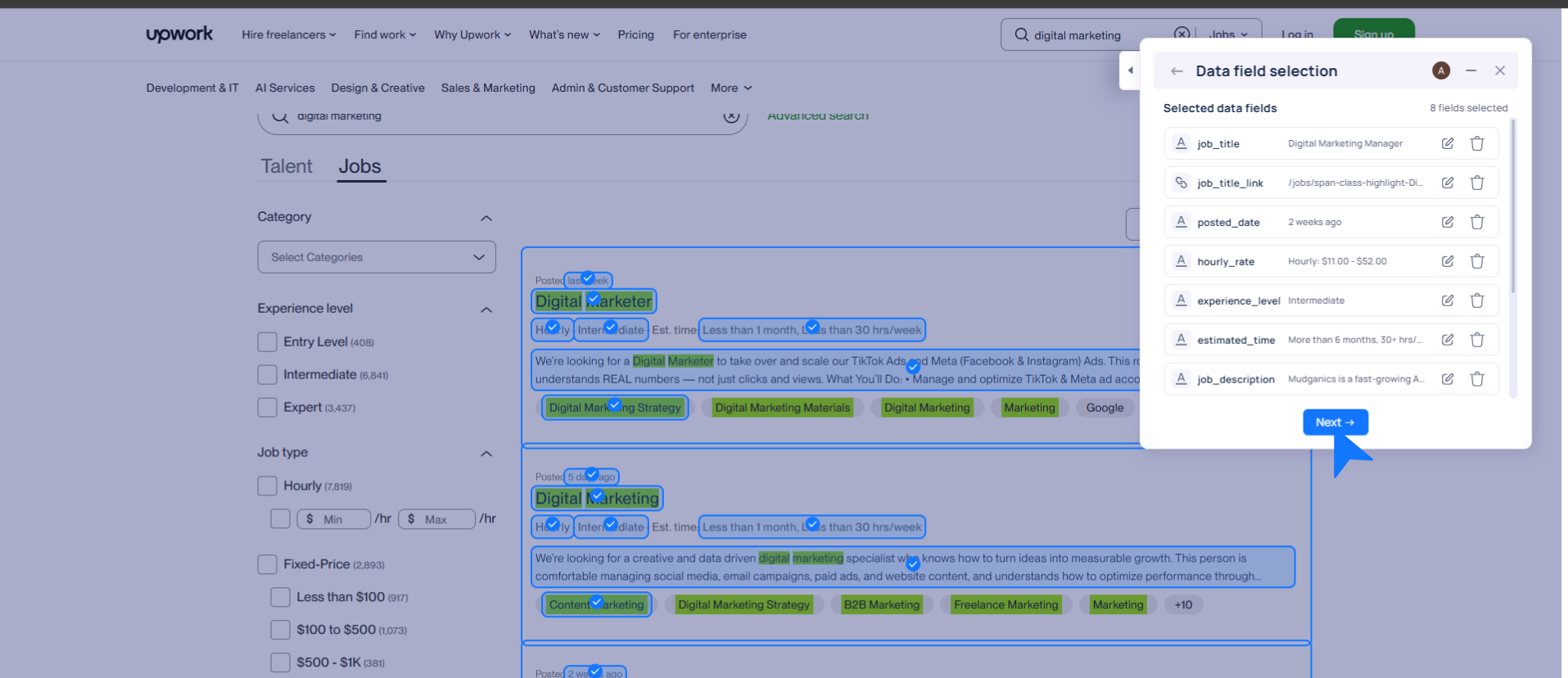The image size is (1568, 678).
Task: Clear the digital marketing search in header
Action: (1182, 34)
